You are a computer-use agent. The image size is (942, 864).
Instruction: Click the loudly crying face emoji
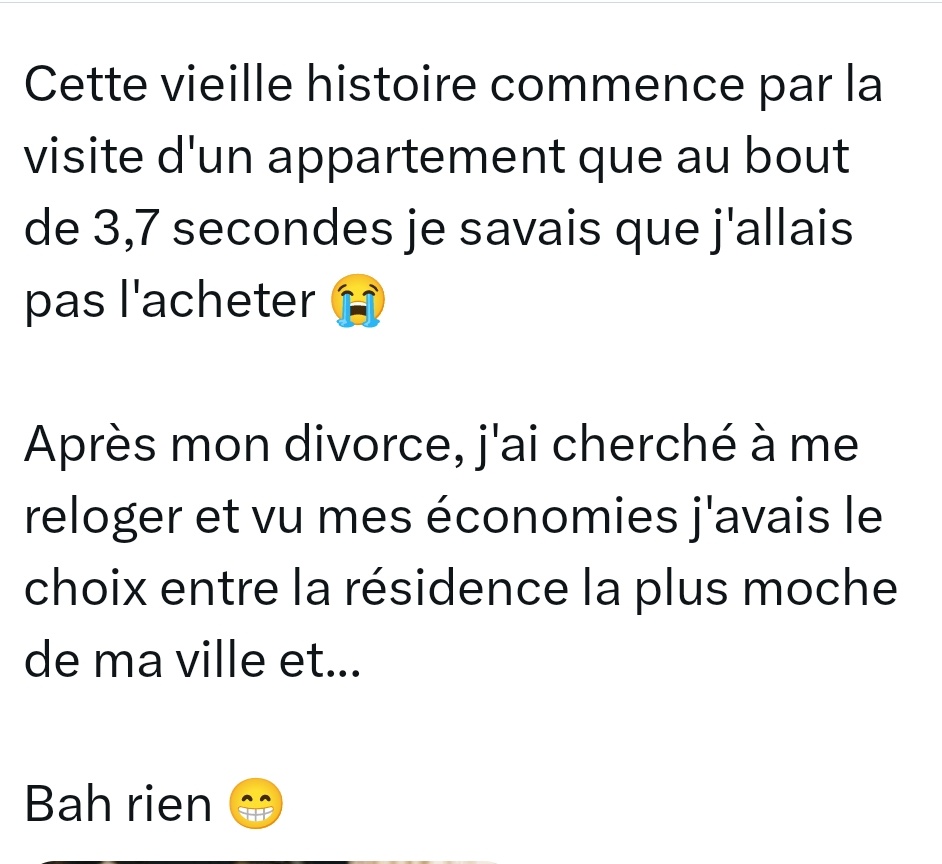coord(358,300)
